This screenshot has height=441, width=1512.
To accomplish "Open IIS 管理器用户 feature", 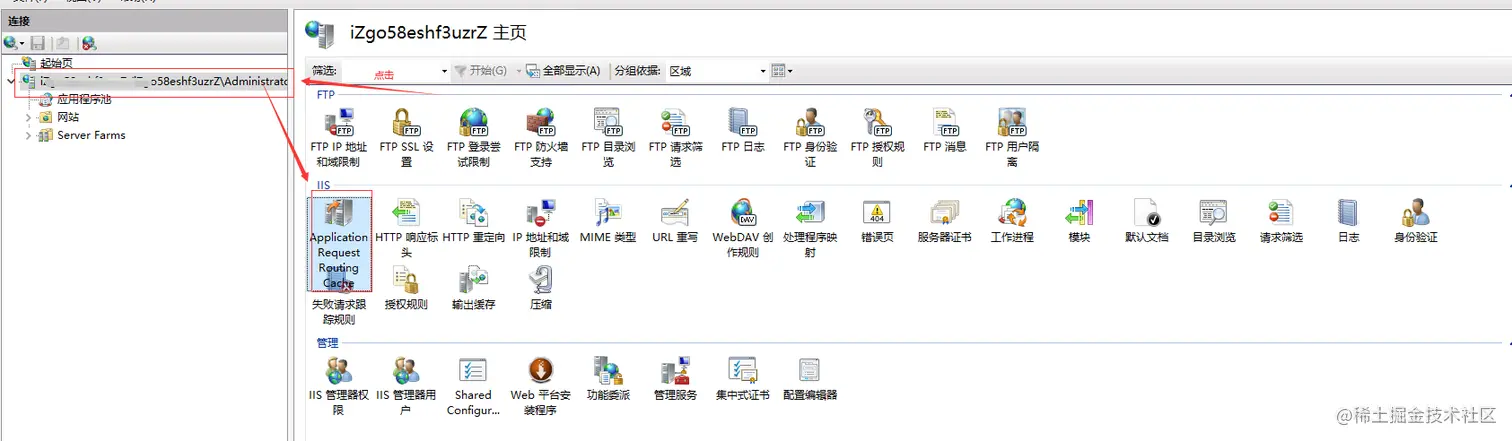I will pos(406,386).
